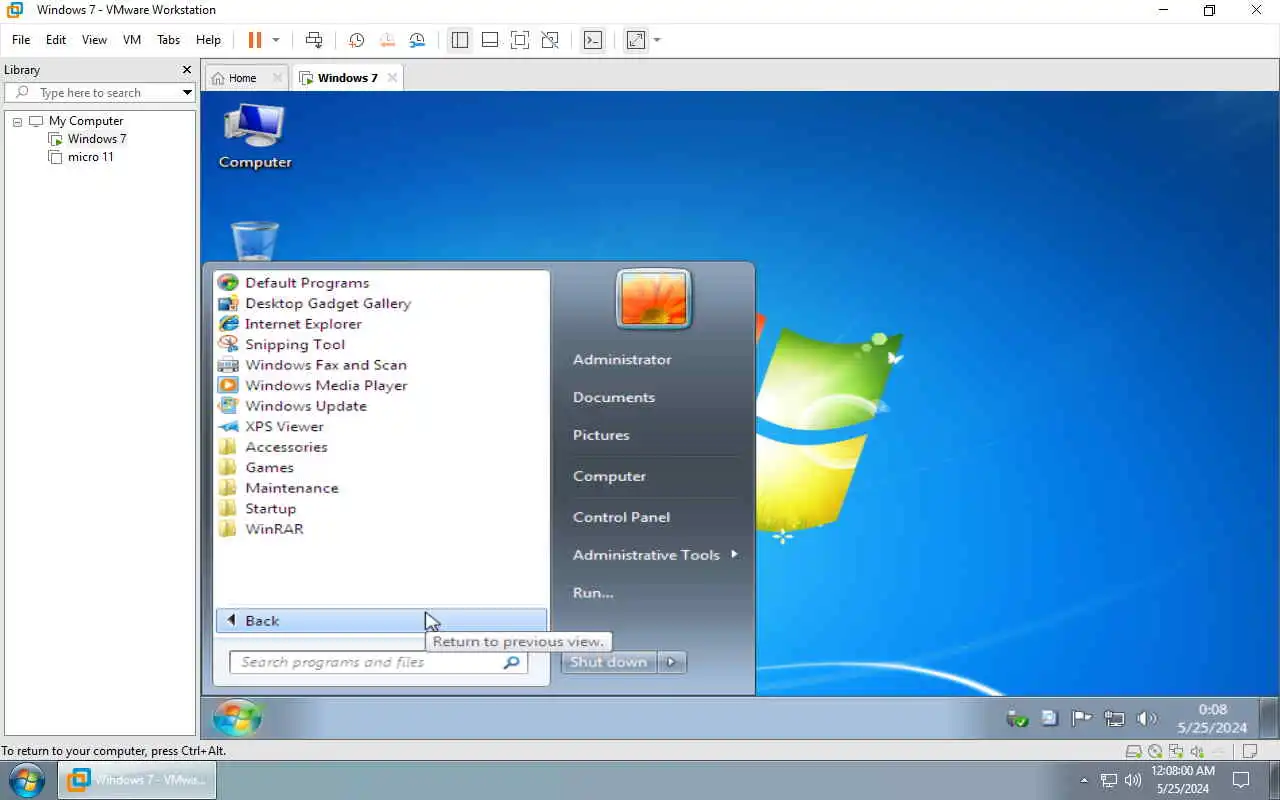Expand the Administrative Tools submenu
This screenshot has width=1280, height=800.
734,554
